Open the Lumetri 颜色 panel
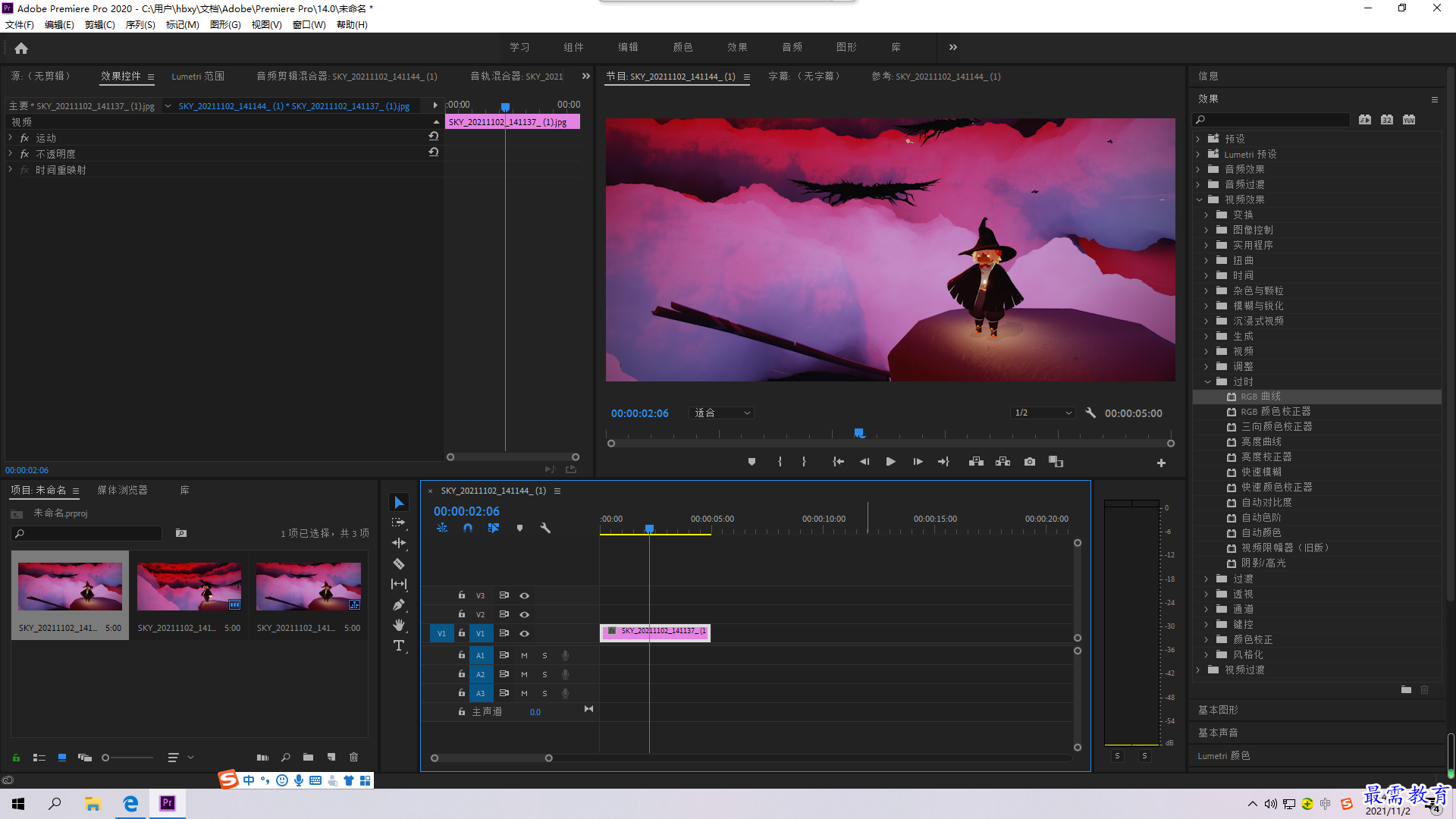The image size is (1456, 819). coord(1223,755)
